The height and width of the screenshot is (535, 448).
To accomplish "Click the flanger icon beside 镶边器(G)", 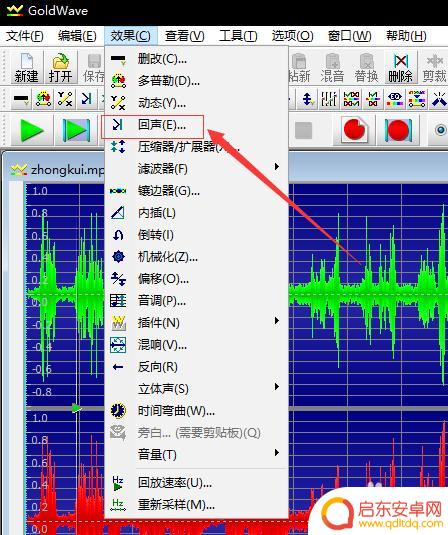I will tap(118, 191).
